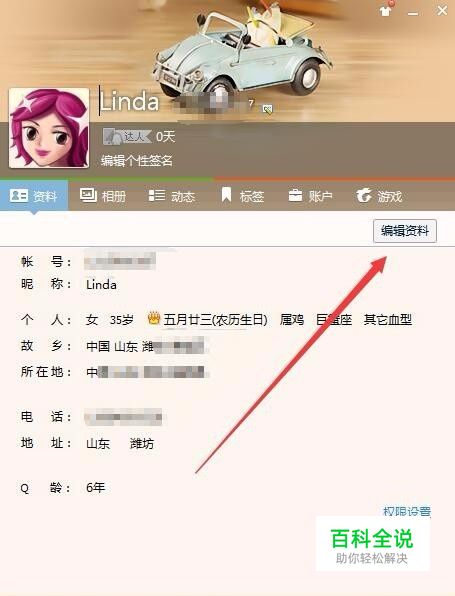455x596 pixels.
Task: Click the Linda name in header
Action: [x=129, y=101]
